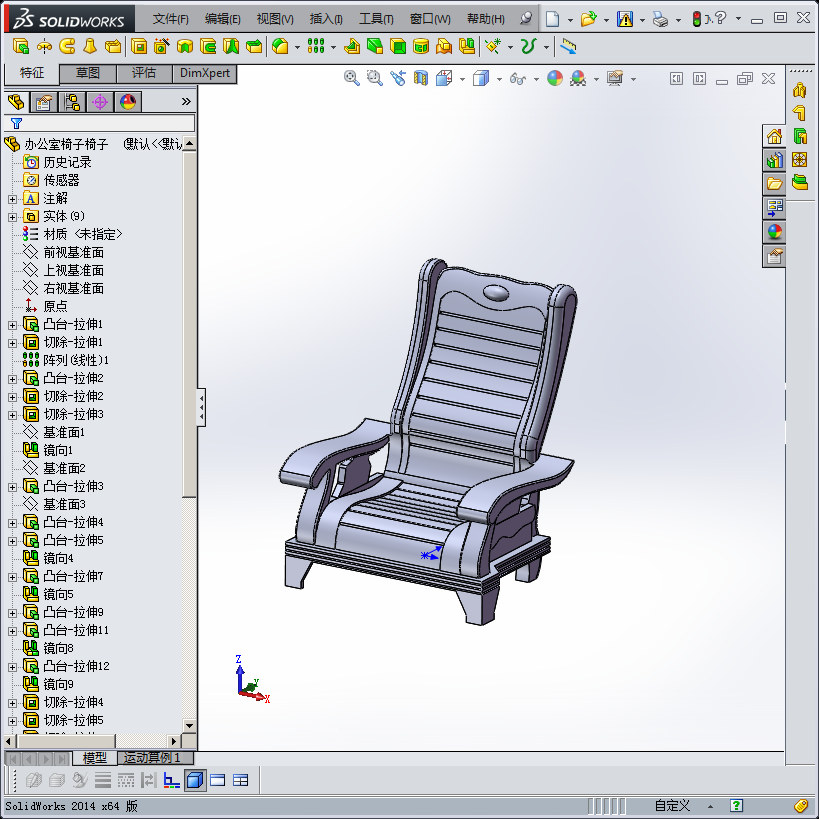Click the Revolved Boss/Base tool icon
The height and width of the screenshot is (819, 819).
pos(44,46)
